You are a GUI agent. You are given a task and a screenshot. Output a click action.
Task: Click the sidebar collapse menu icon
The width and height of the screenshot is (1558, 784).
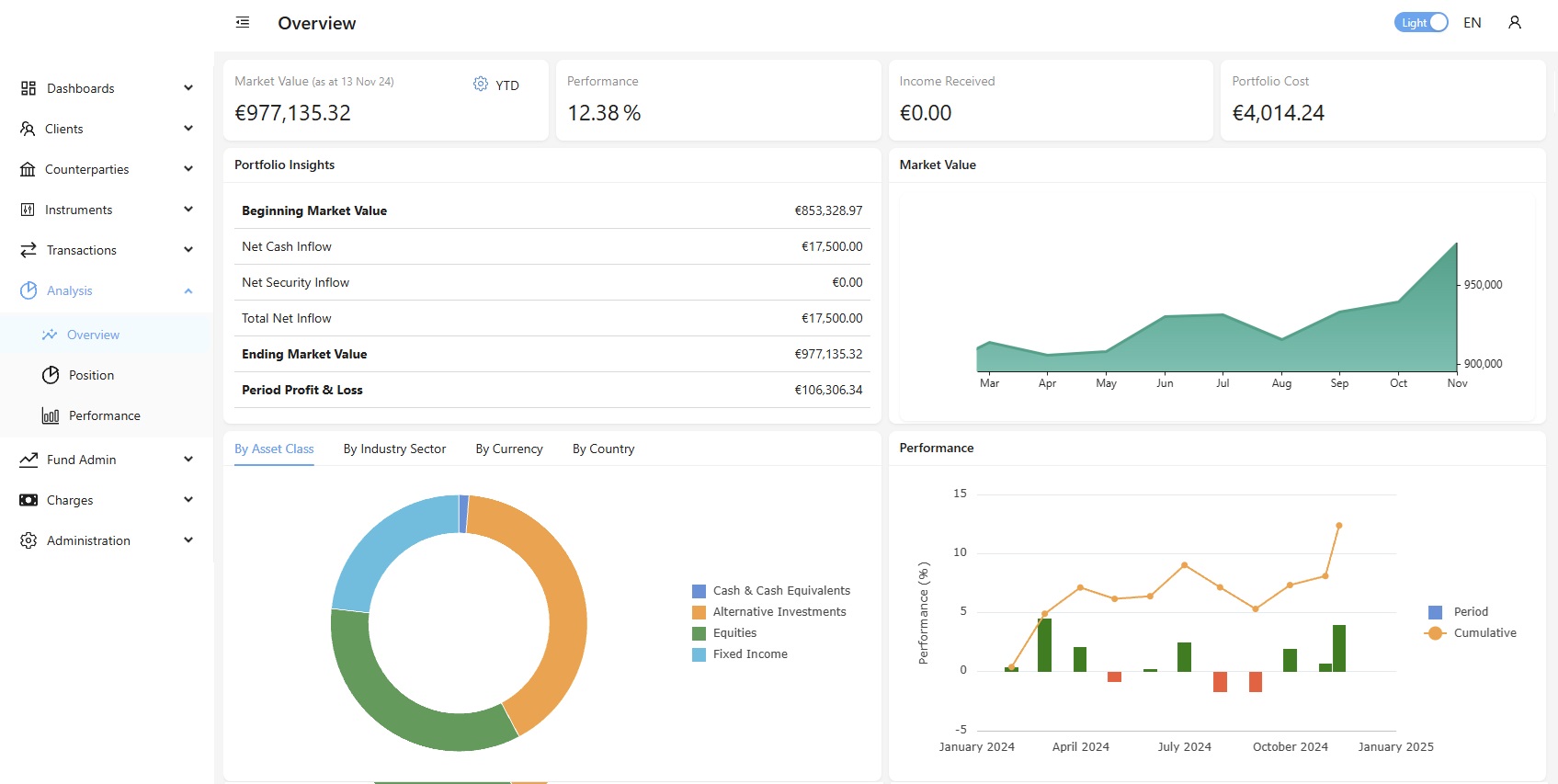click(243, 22)
